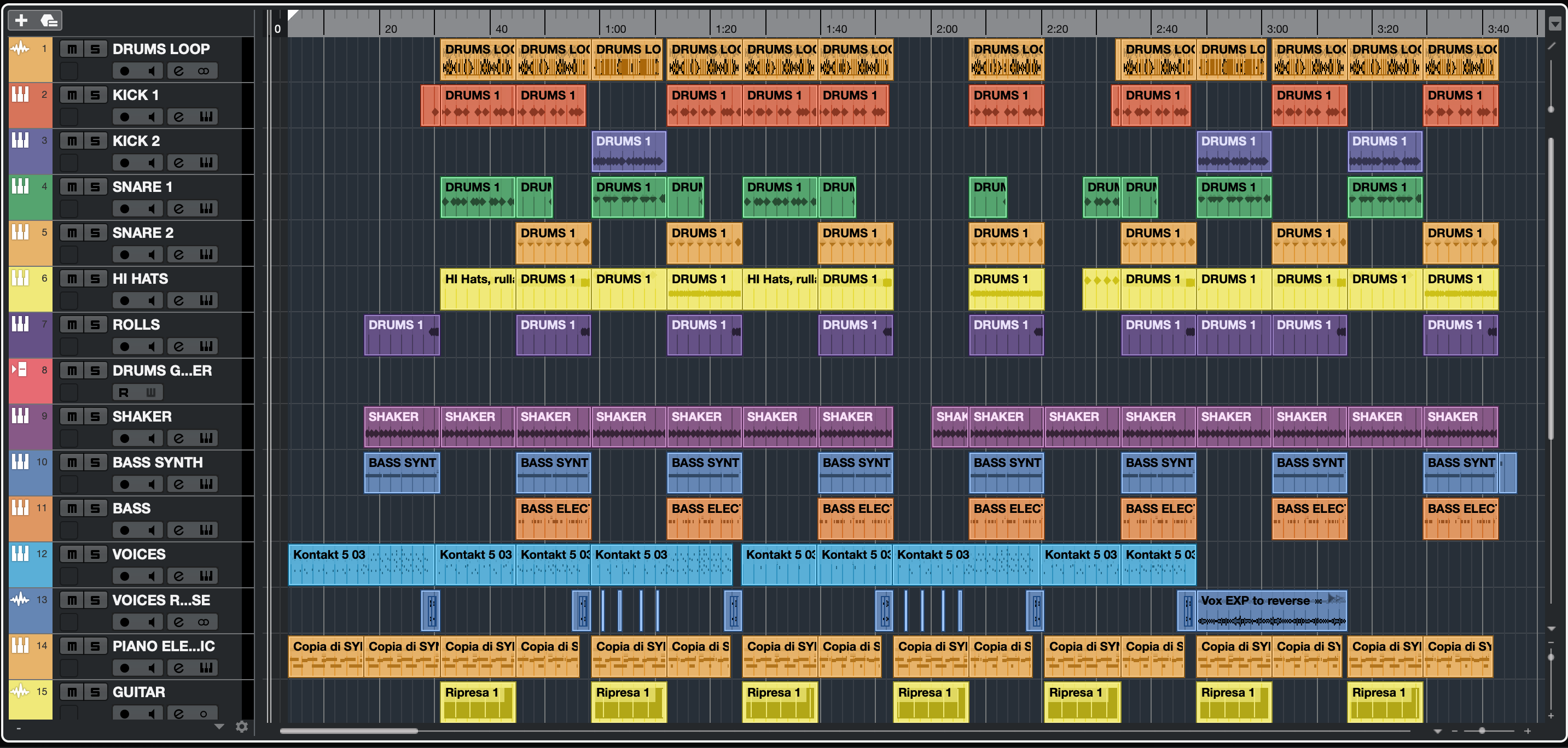Toggle musical timebase loop icon on DRUMS LOOP

tap(204, 71)
